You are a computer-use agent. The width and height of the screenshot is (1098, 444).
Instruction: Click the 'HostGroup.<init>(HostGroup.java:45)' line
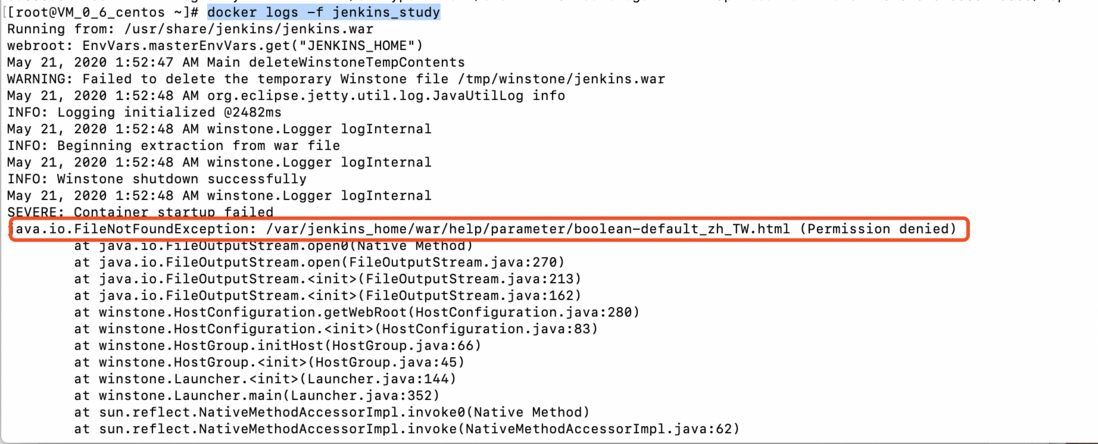269,362
